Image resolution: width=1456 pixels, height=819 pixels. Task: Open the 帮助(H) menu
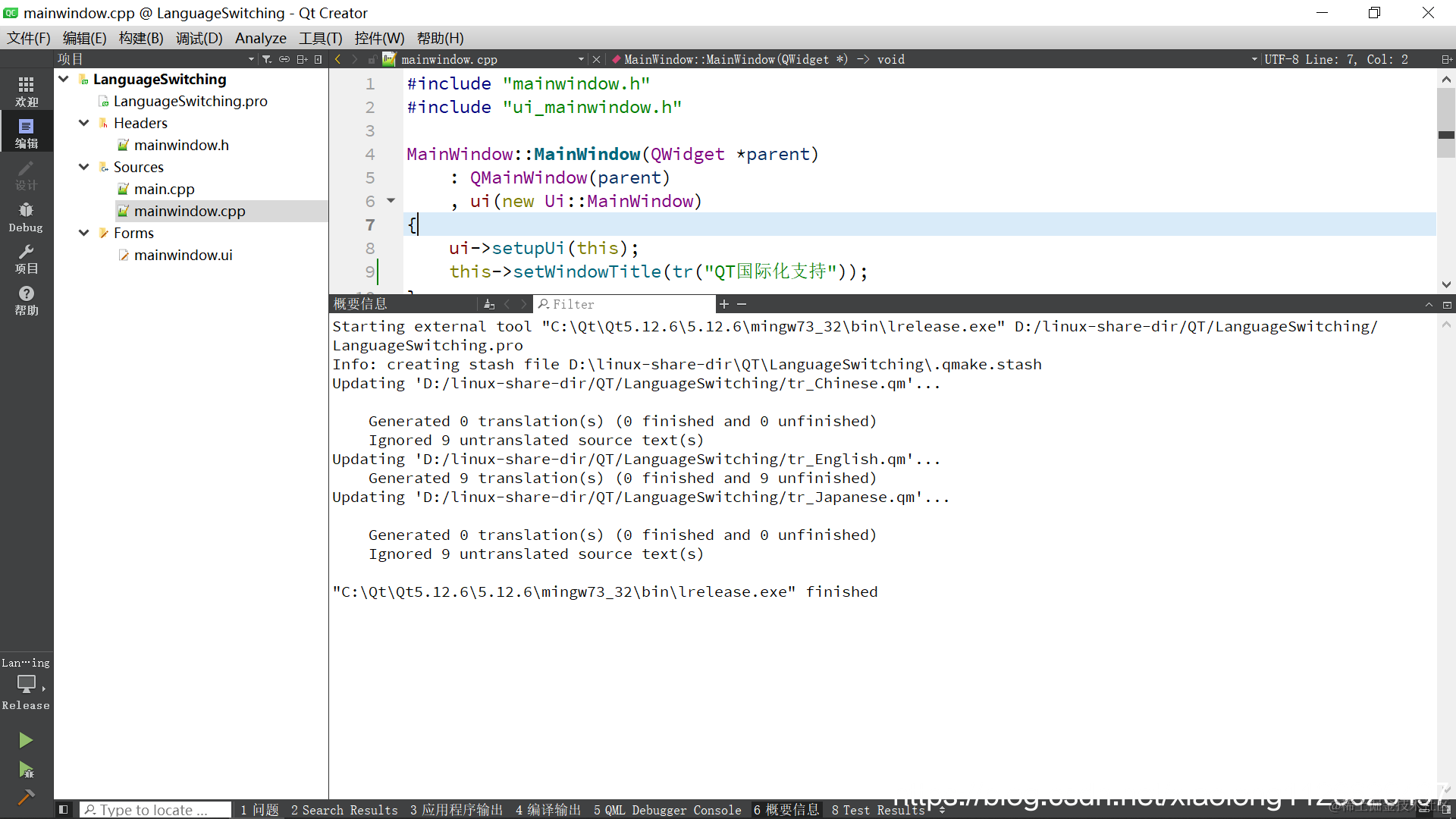coord(441,38)
